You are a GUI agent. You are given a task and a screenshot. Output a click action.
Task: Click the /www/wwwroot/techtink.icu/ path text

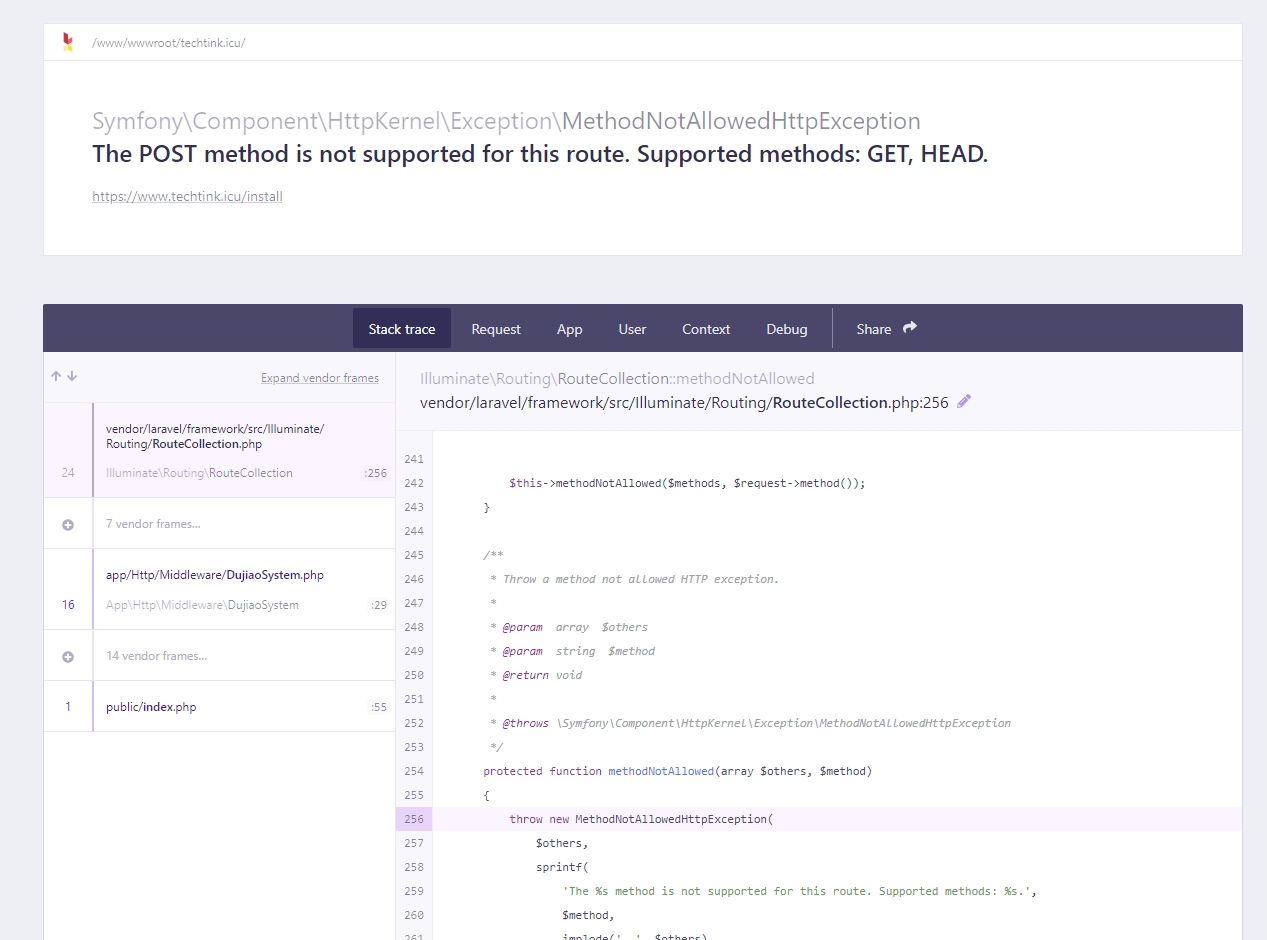pyautogui.click(x=168, y=43)
